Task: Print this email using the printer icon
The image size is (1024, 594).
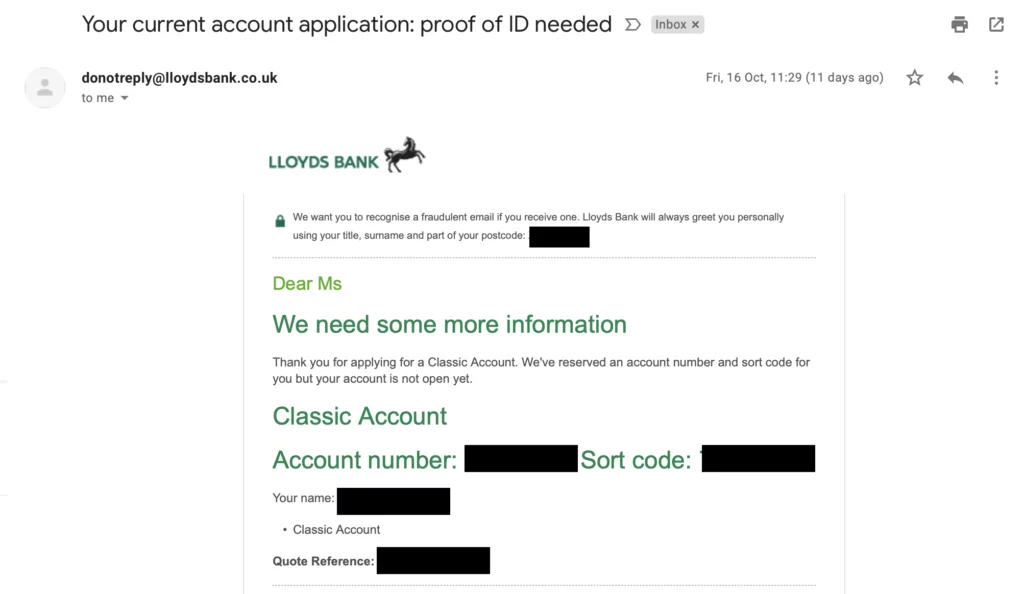Action: (x=959, y=25)
